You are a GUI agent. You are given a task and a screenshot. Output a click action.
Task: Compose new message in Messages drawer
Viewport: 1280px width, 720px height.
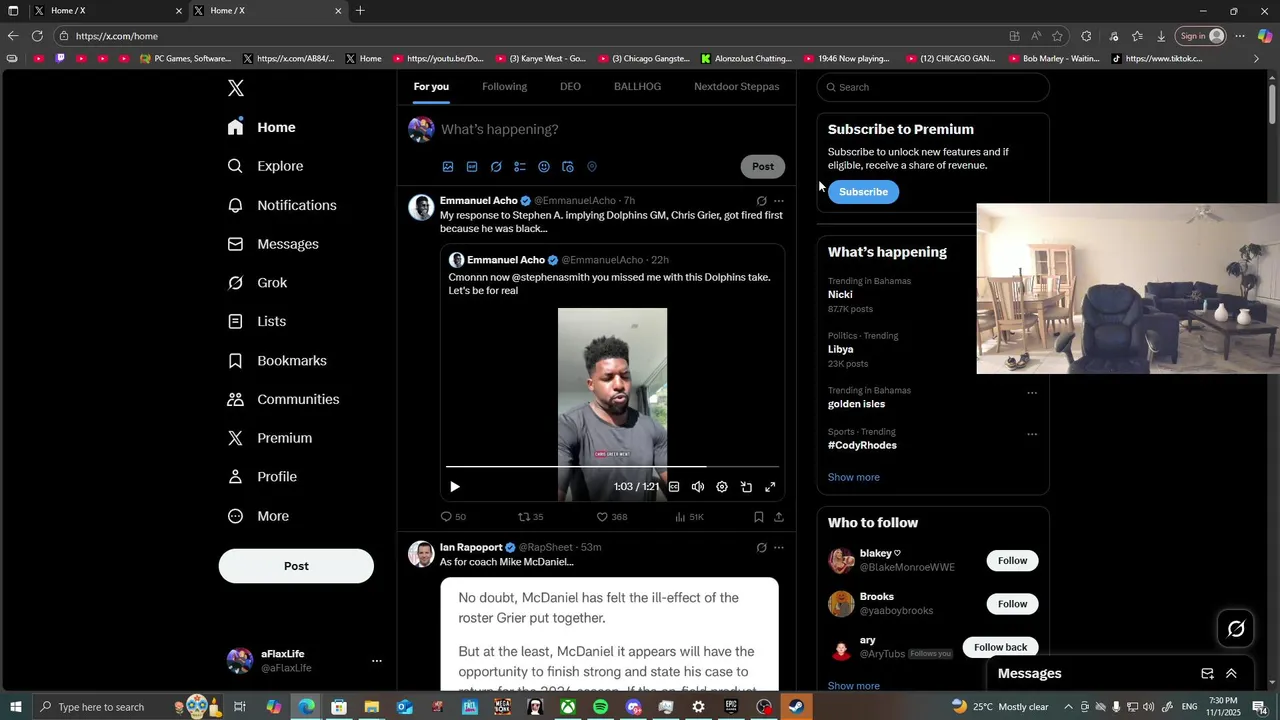pyautogui.click(x=1207, y=674)
